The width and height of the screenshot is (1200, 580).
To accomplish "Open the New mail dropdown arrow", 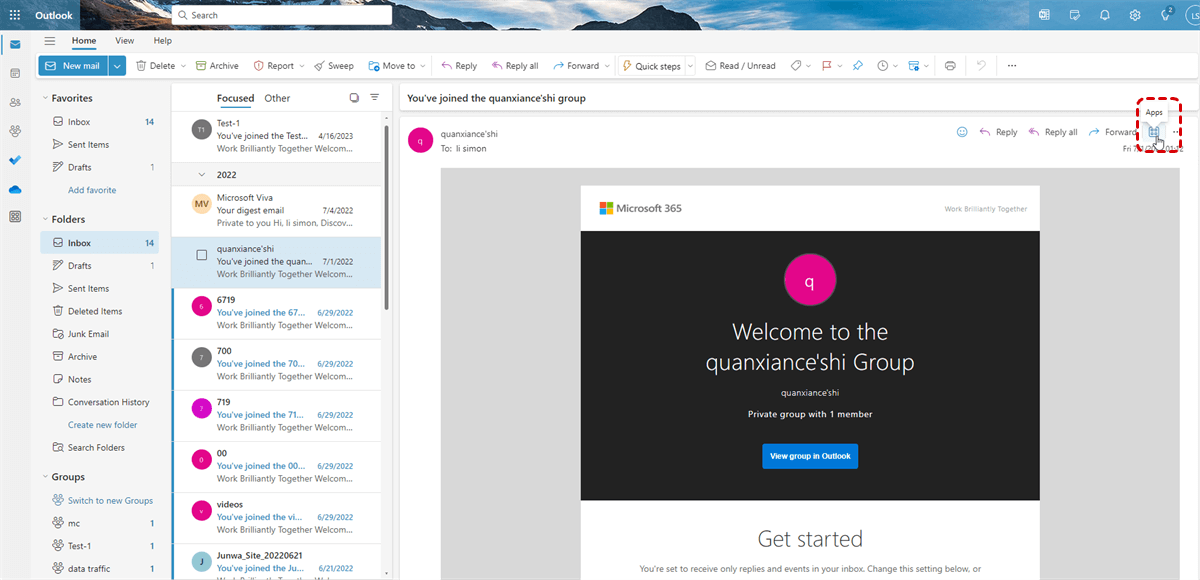I will [x=117, y=66].
